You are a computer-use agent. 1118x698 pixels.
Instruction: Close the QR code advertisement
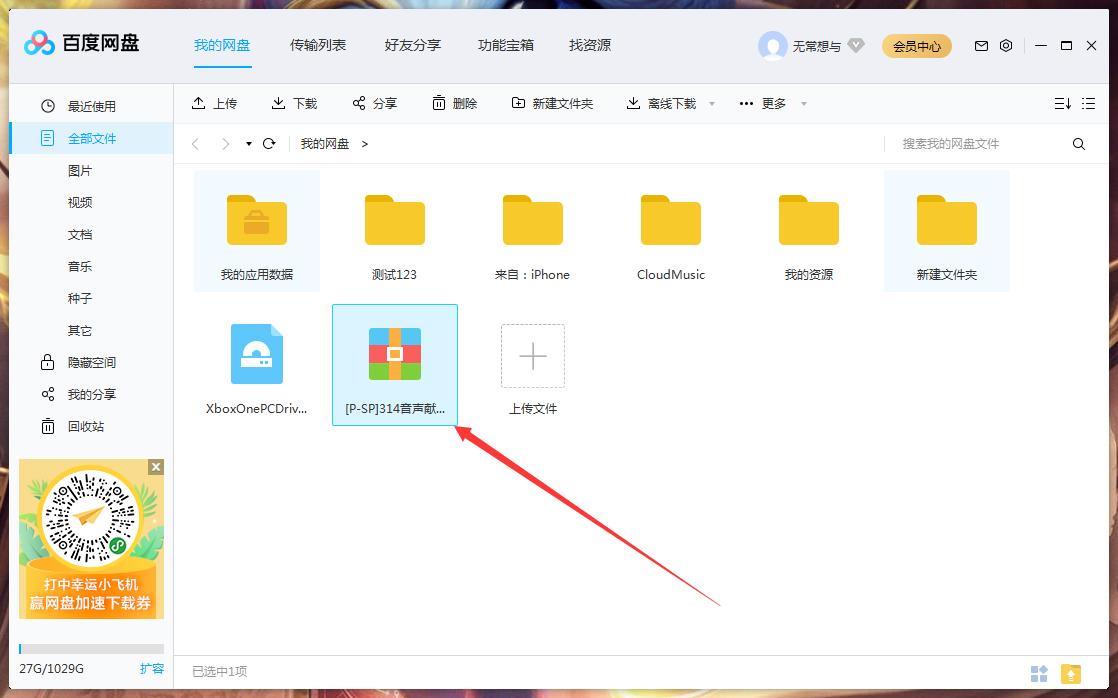coord(155,467)
